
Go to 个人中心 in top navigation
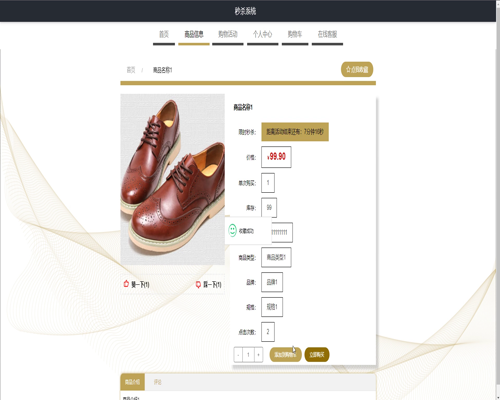coord(262,34)
